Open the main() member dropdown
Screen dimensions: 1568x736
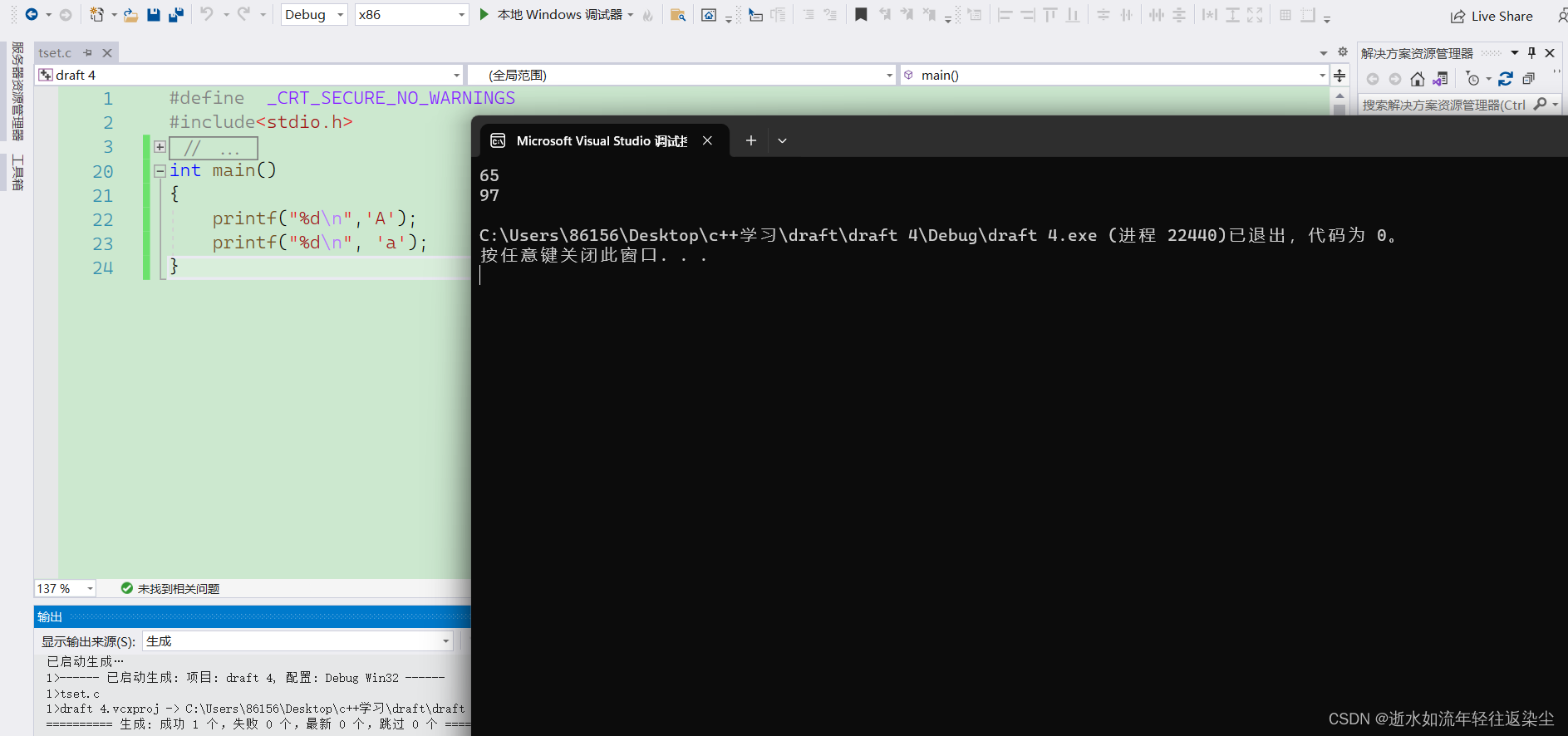(1114, 75)
